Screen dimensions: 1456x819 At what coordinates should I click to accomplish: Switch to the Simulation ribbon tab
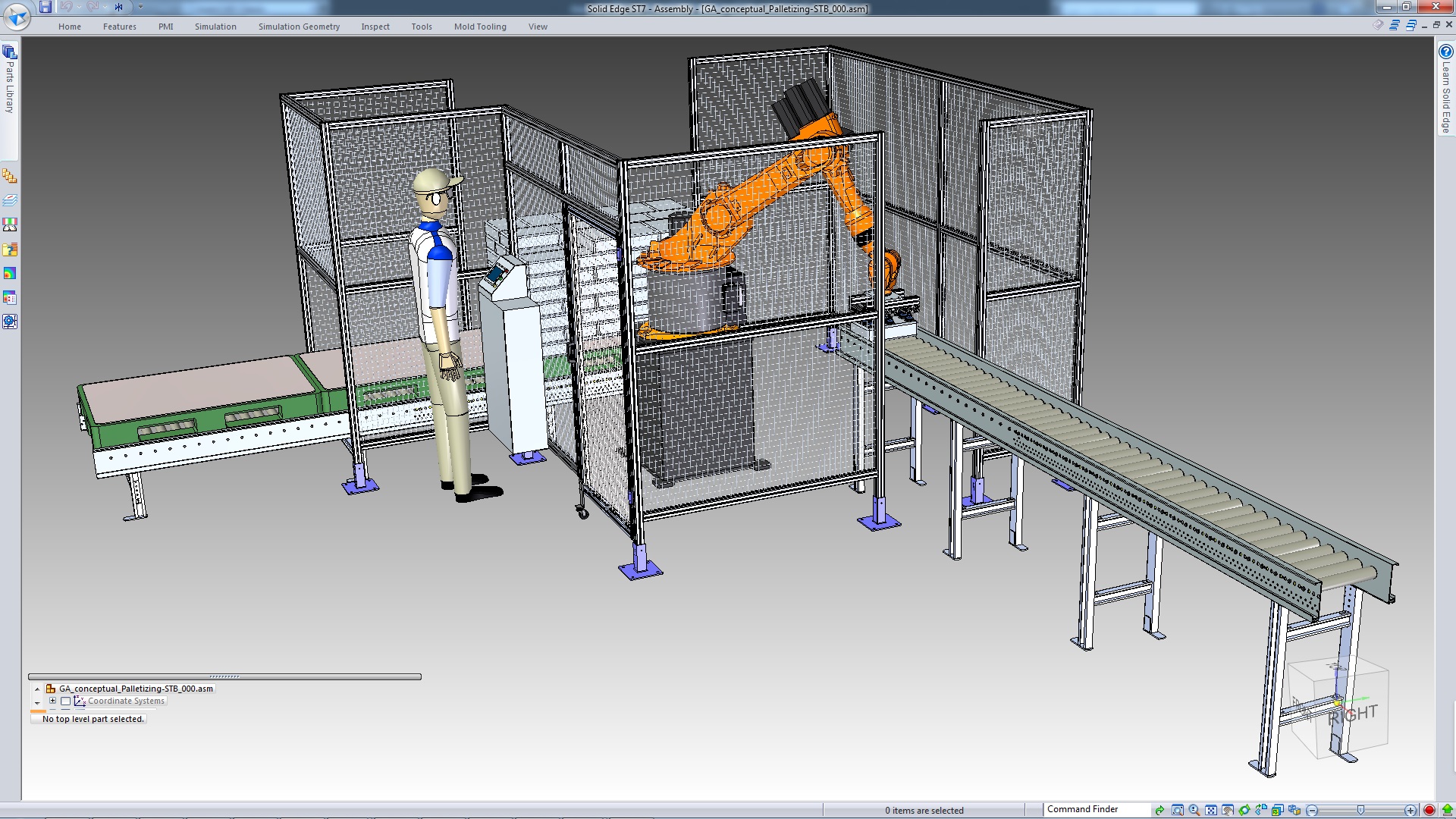215,27
